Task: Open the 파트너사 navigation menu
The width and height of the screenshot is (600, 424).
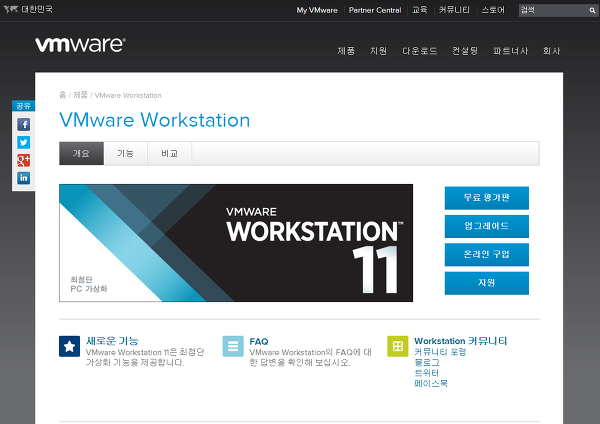Action: pos(510,51)
